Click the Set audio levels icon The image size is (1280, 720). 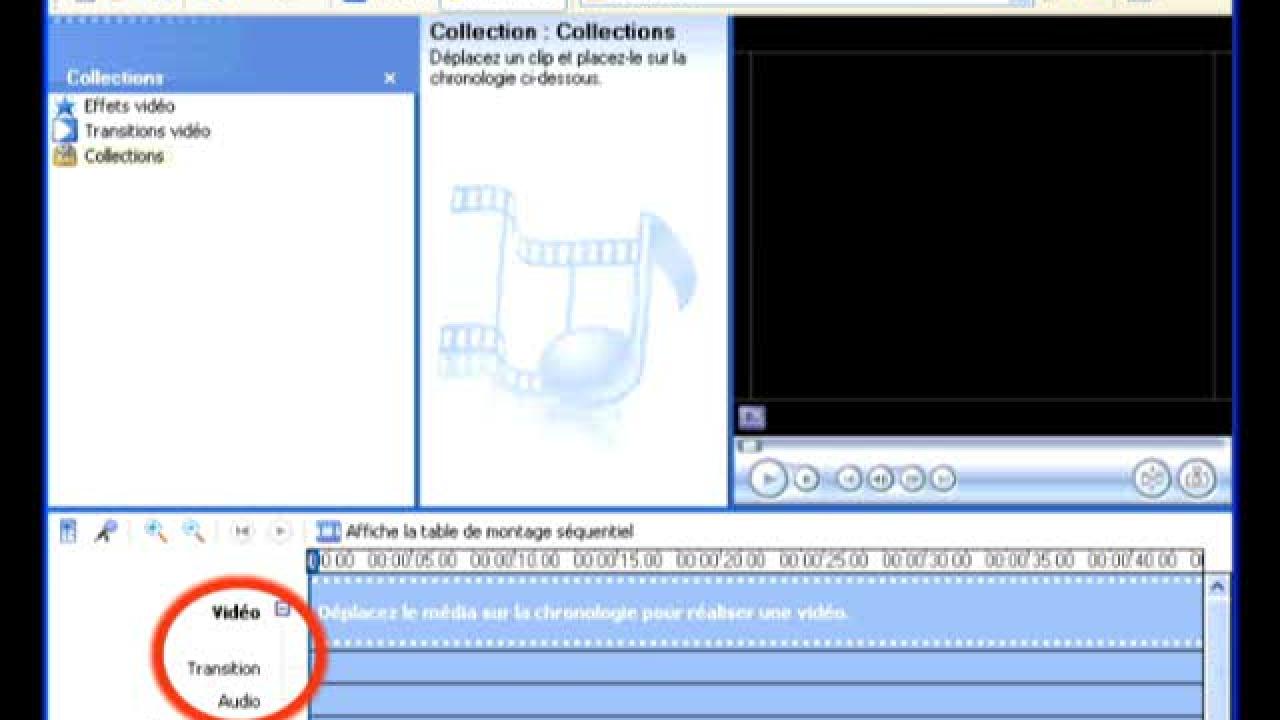click(x=68, y=532)
